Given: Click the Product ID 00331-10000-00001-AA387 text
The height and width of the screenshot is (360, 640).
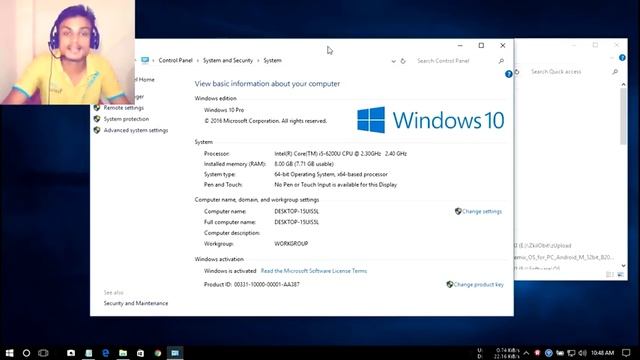Looking at the screenshot, I should pyautogui.click(x=251, y=284).
